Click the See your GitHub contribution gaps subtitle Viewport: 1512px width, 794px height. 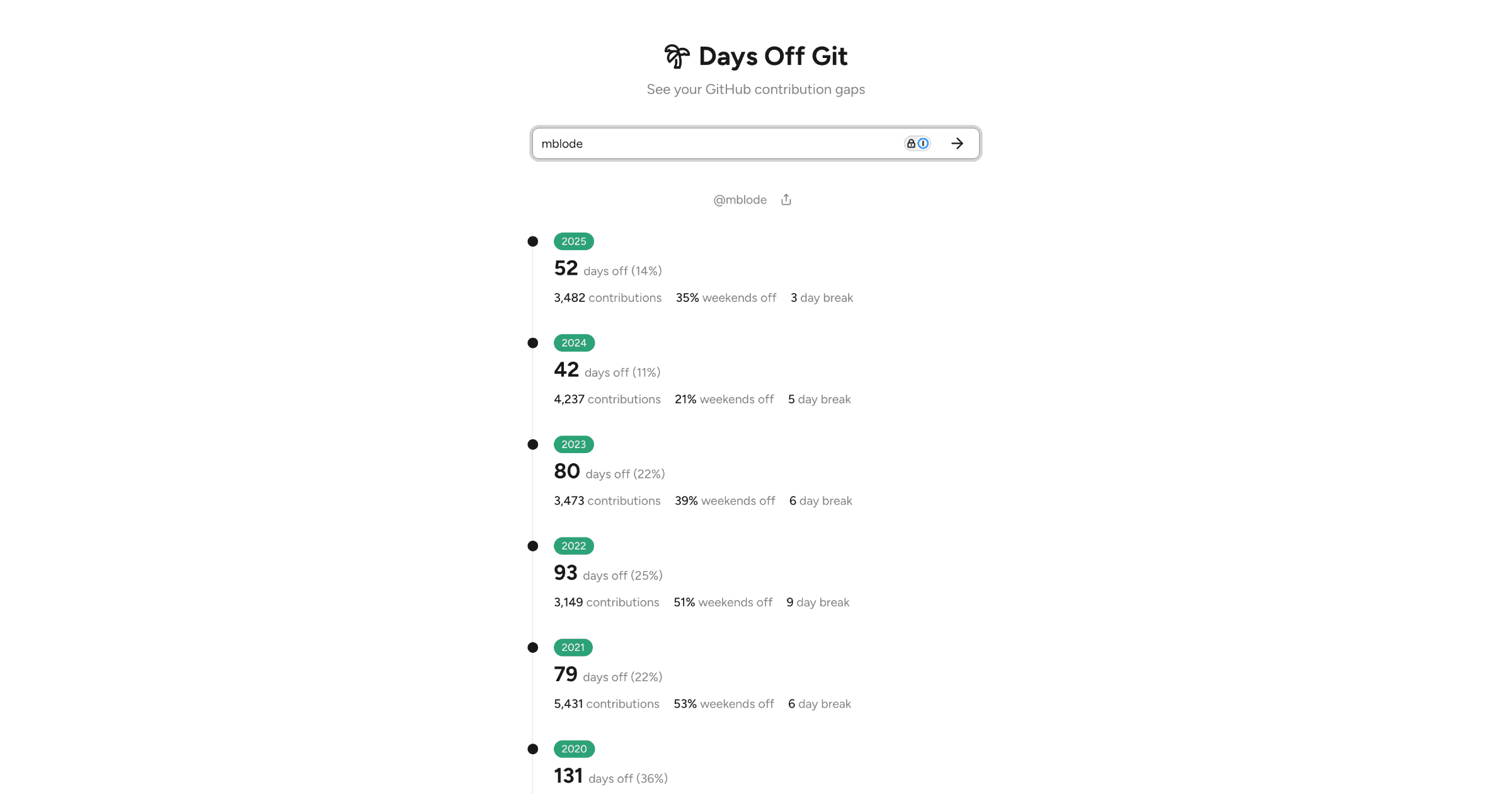pyautogui.click(x=755, y=89)
